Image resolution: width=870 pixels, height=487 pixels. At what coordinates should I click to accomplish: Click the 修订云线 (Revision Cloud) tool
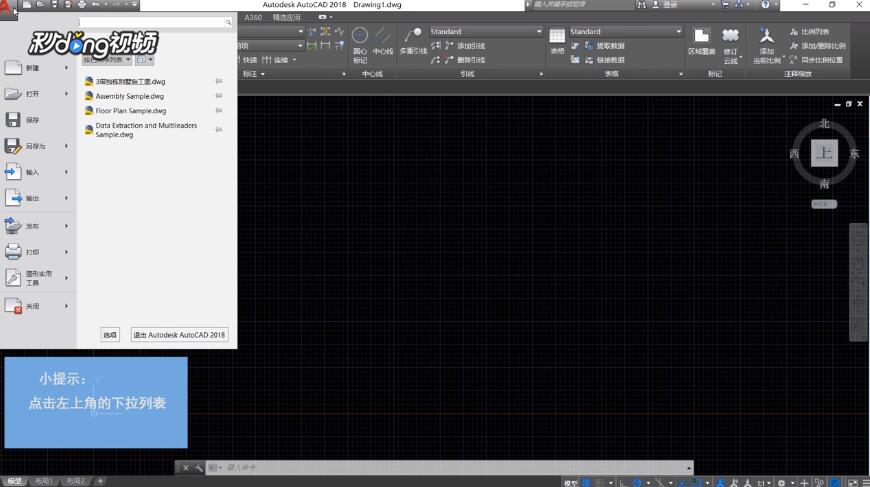click(730, 45)
